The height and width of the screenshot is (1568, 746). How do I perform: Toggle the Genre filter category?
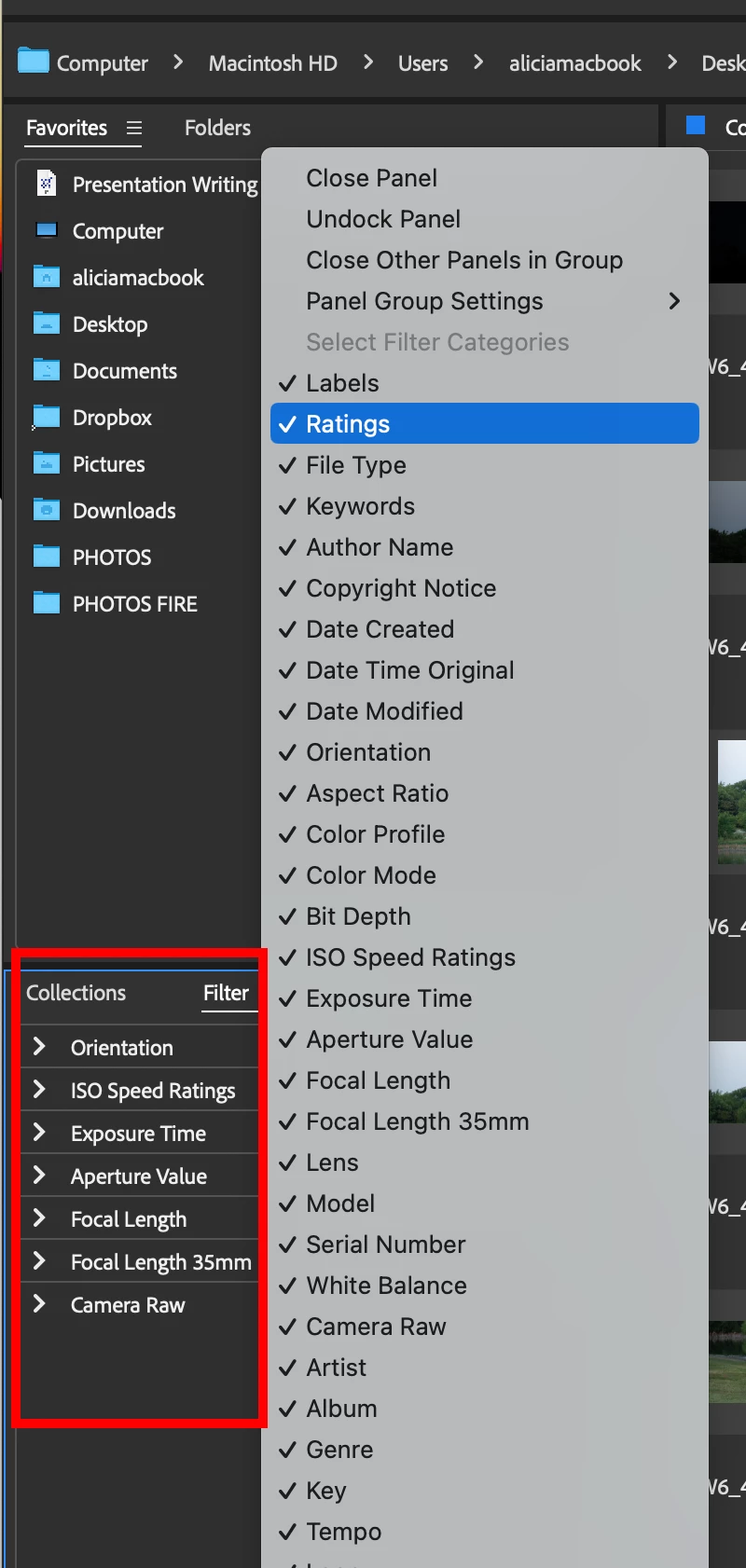(x=484, y=1450)
